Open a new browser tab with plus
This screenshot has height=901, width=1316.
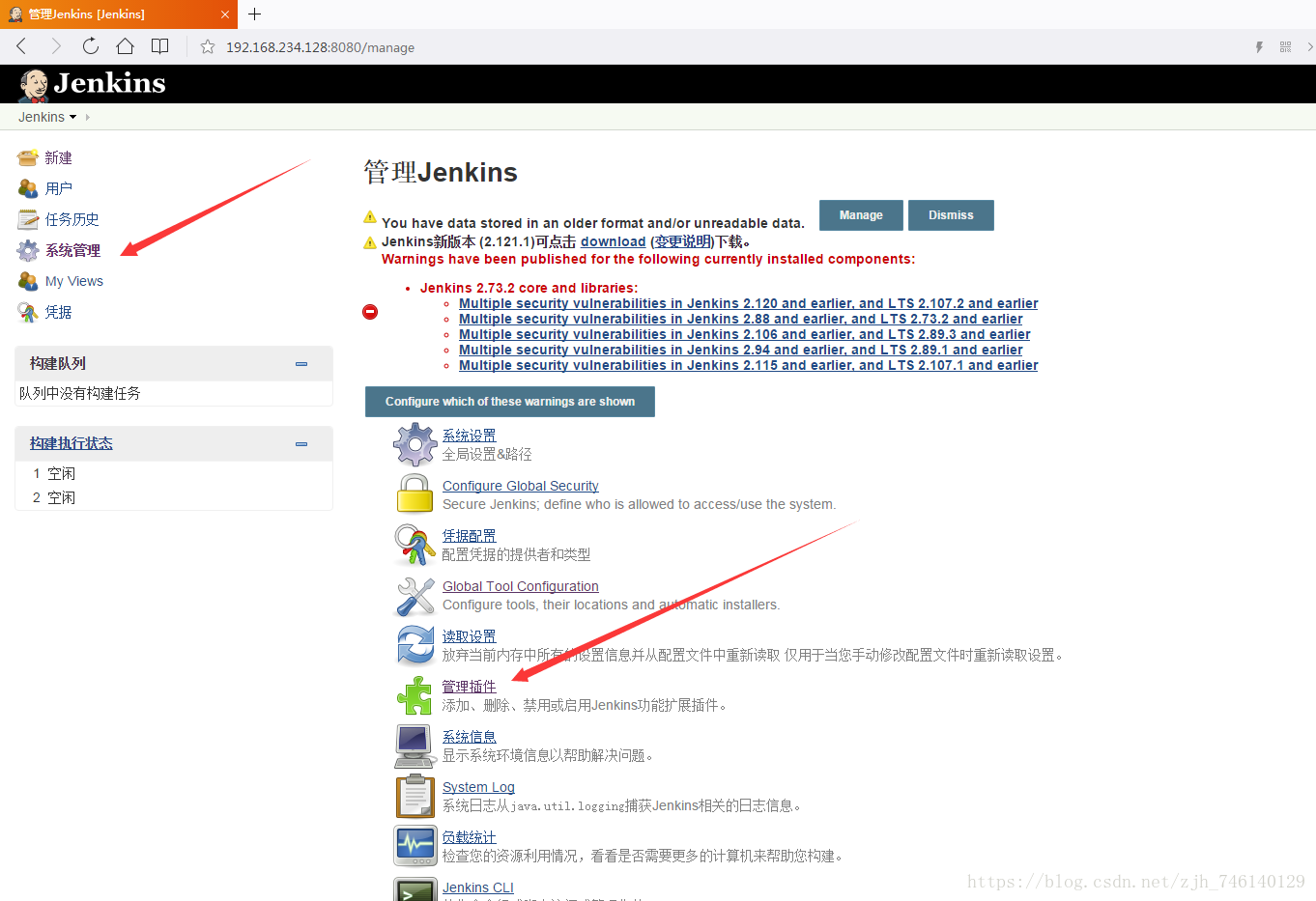(255, 14)
